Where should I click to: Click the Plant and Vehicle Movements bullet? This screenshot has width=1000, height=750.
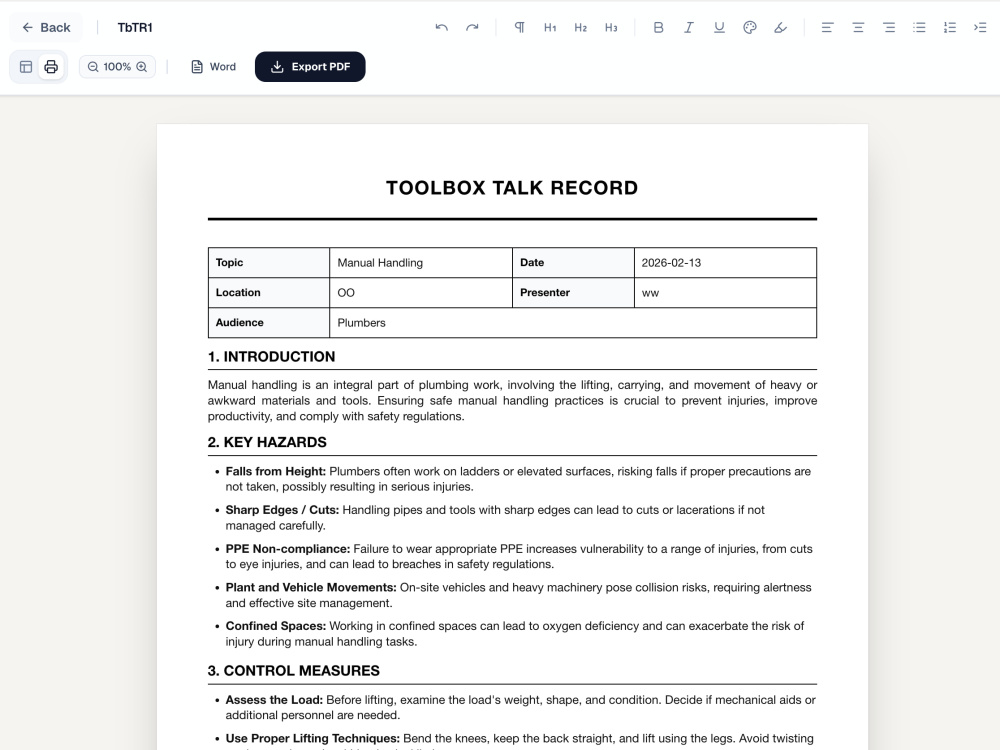(x=518, y=595)
